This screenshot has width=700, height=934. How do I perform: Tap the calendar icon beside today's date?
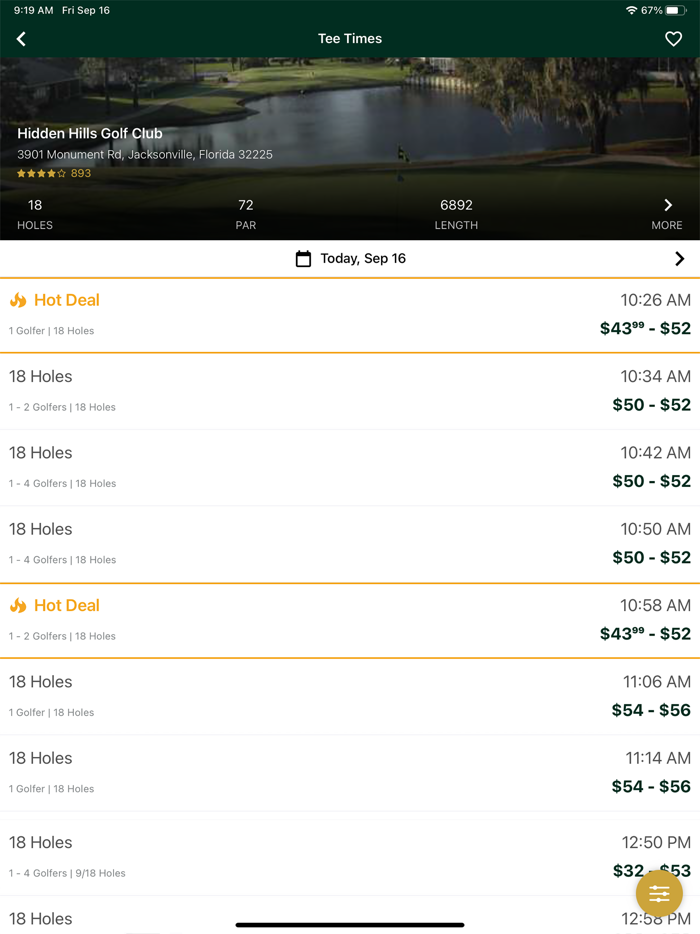303,259
